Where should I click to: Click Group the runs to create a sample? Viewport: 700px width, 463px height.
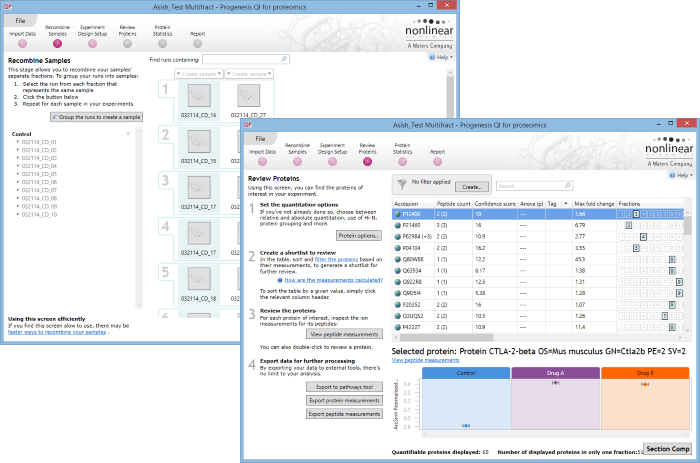[96, 117]
